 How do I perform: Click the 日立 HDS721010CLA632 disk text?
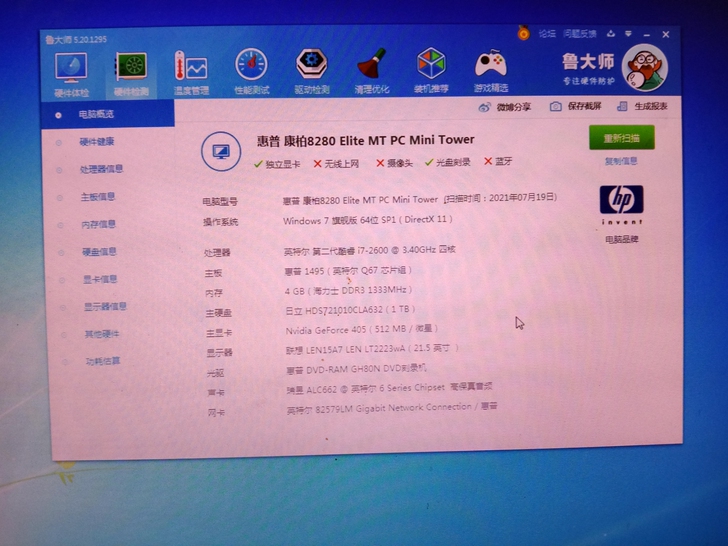tap(350, 310)
